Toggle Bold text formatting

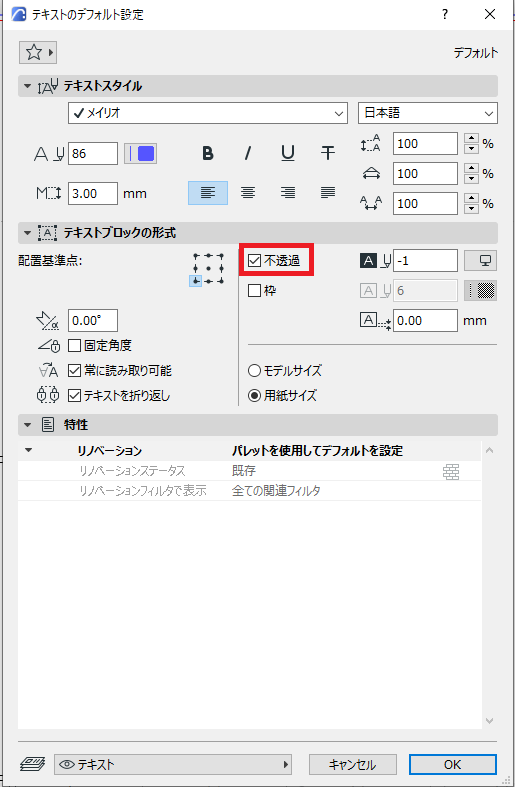[207, 153]
